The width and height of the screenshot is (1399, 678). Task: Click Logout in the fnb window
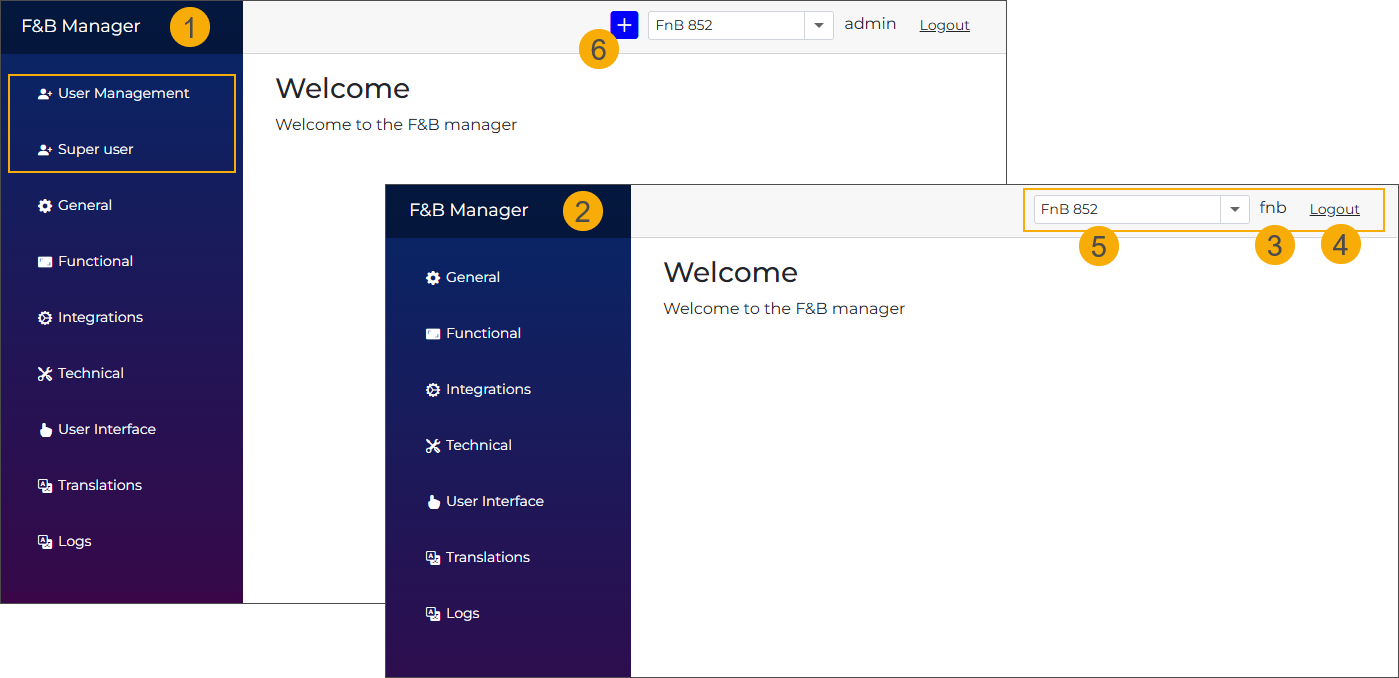tap(1334, 208)
